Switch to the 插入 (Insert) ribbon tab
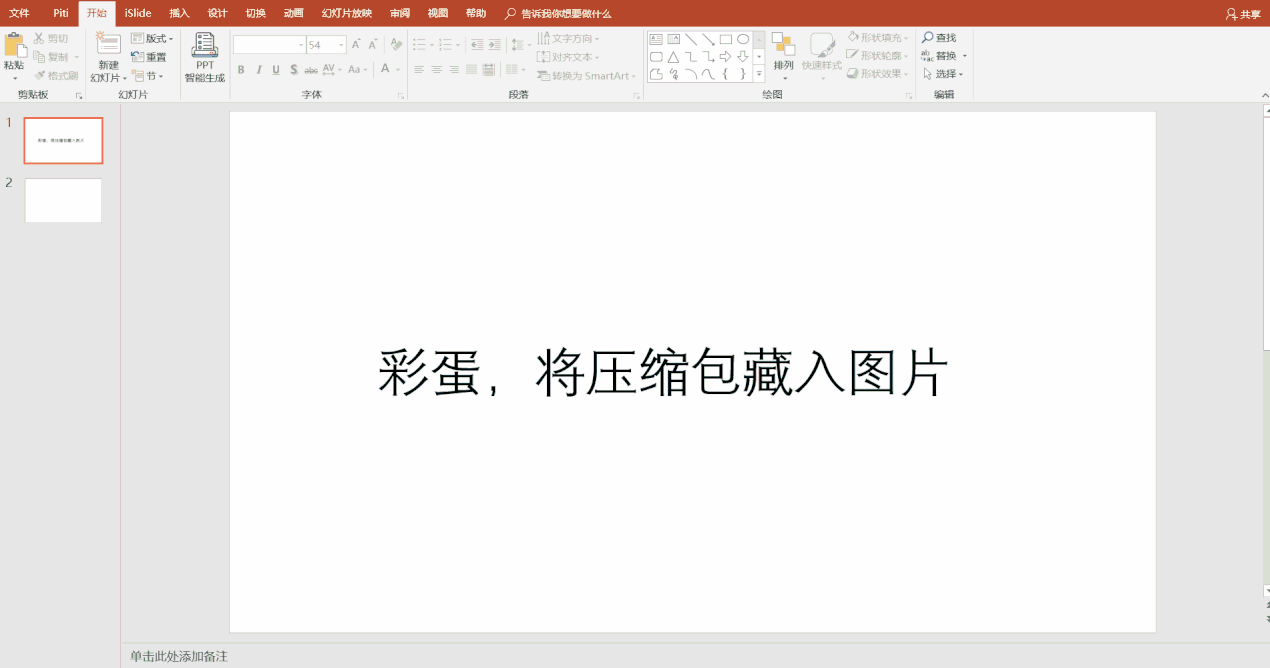Image resolution: width=1270 pixels, height=668 pixels. [176, 13]
